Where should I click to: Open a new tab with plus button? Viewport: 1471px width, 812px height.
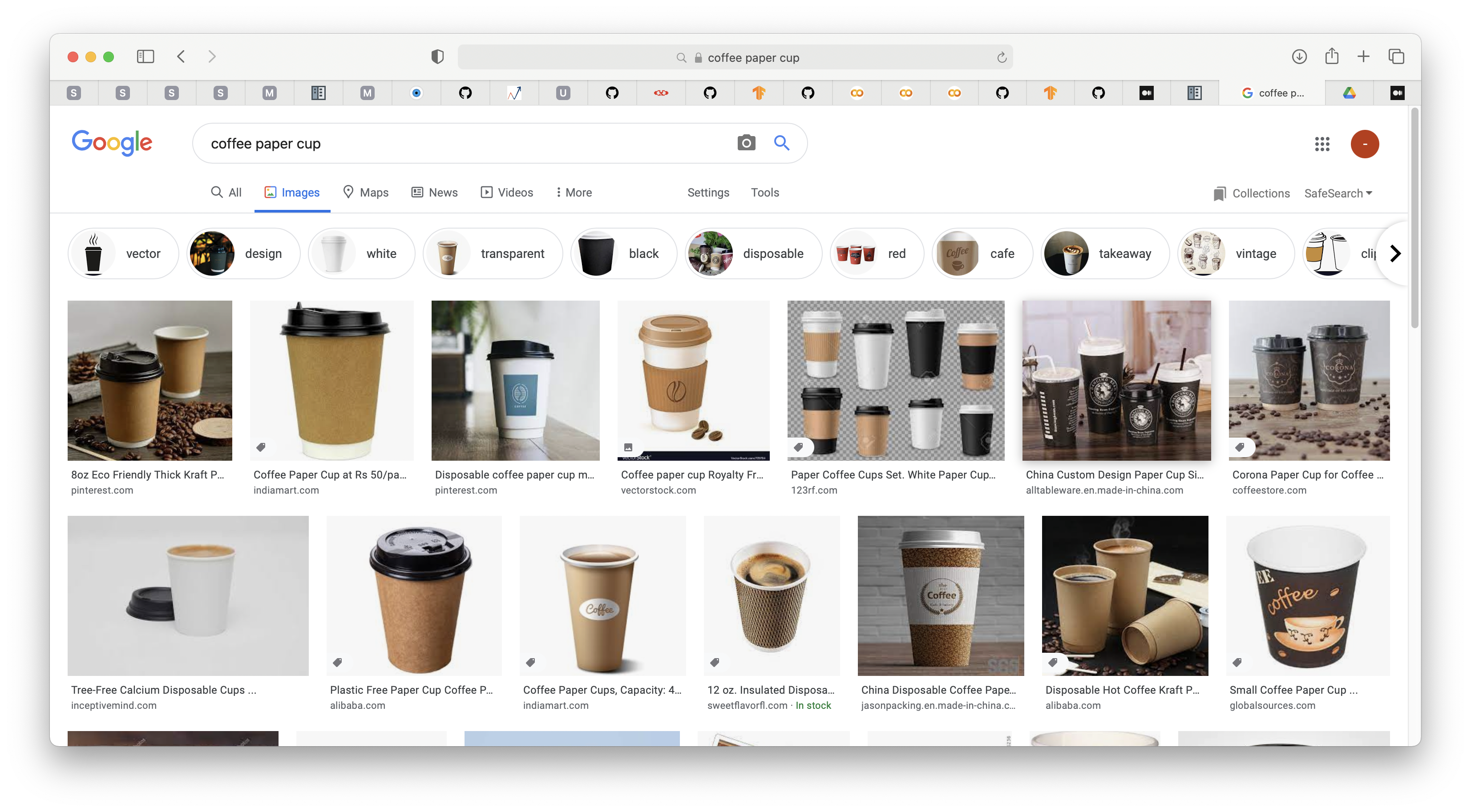click(1364, 56)
